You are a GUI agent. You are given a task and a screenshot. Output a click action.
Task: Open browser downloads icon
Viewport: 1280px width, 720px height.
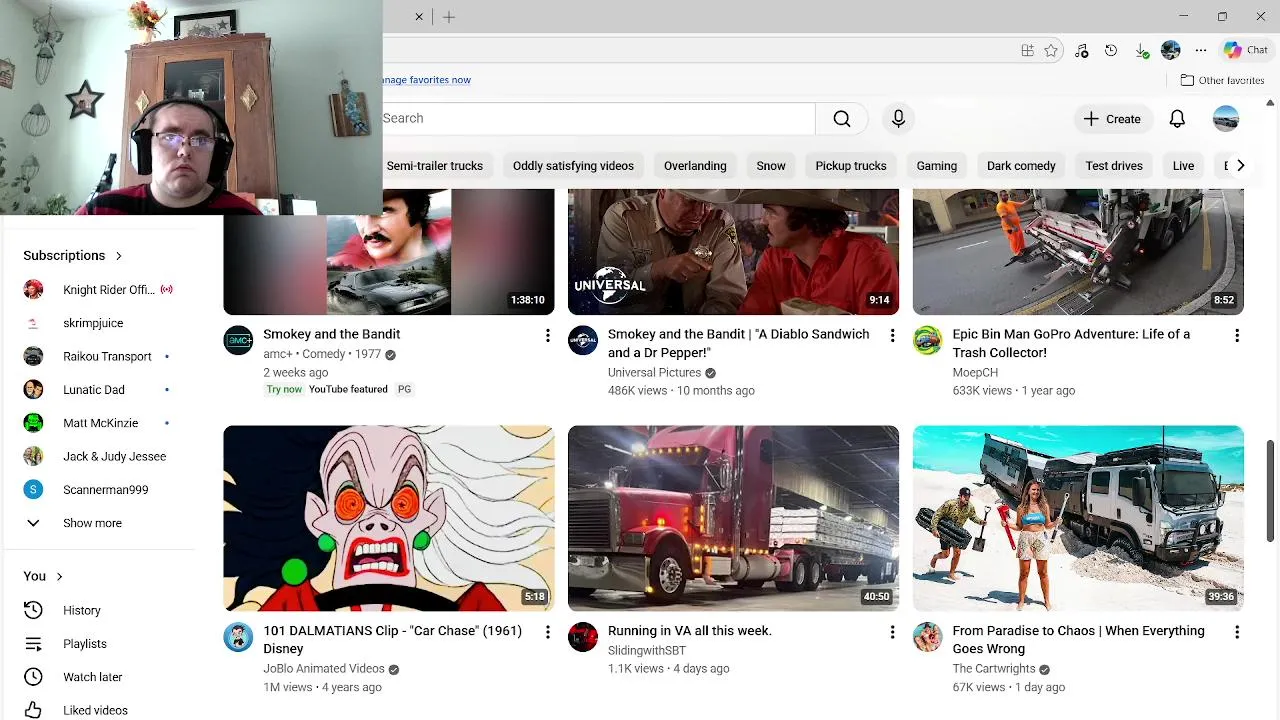1141,50
